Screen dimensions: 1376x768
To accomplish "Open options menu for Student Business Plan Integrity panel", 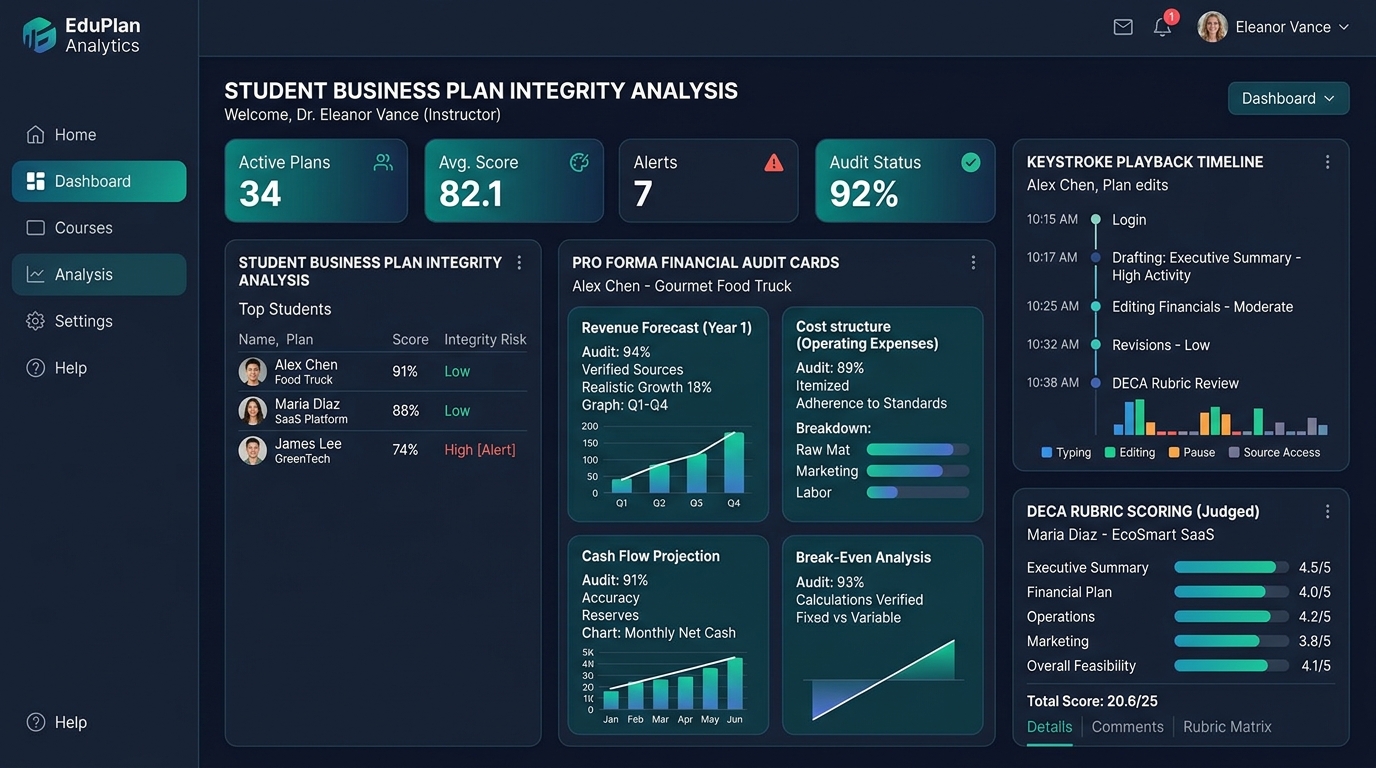I will (519, 262).
